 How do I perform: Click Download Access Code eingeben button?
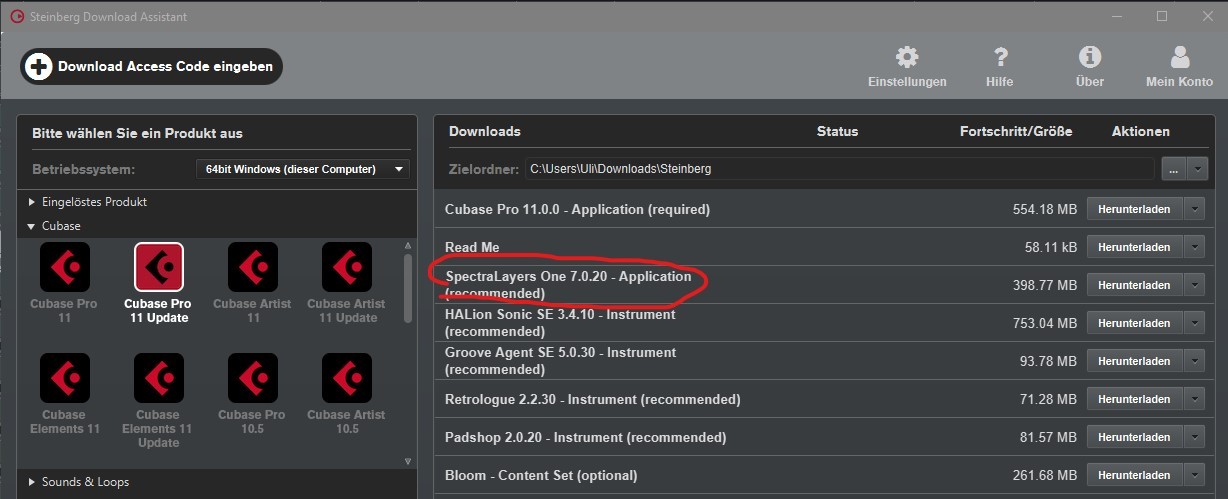click(152, 67)
